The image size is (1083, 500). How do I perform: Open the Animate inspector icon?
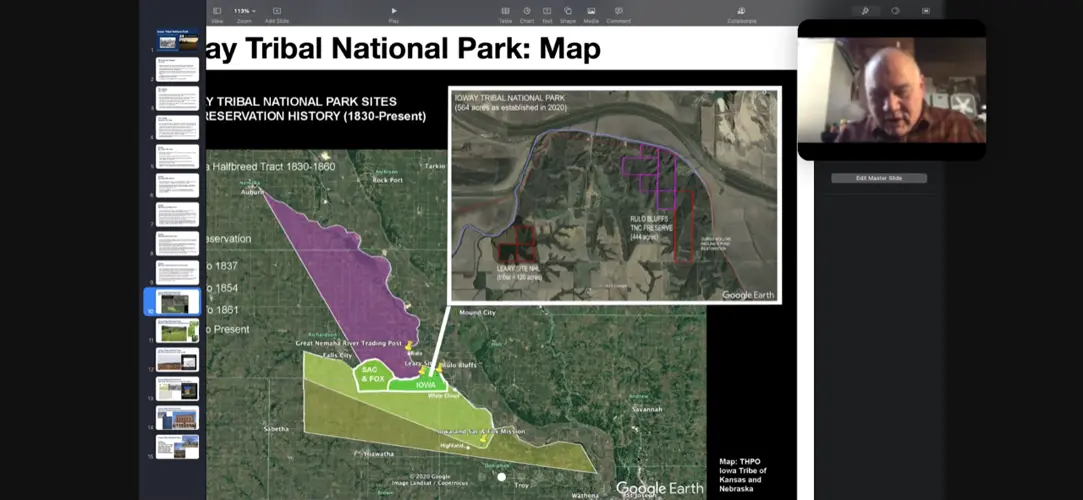point(895,10)
